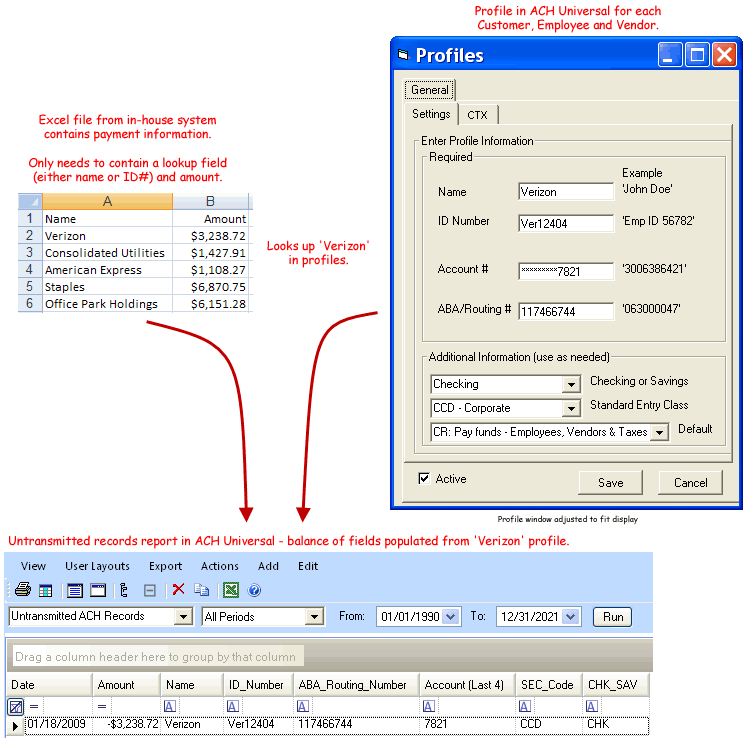Click the A filter icon under Account (Last 4)
The image size is (748, 741).
429,706
